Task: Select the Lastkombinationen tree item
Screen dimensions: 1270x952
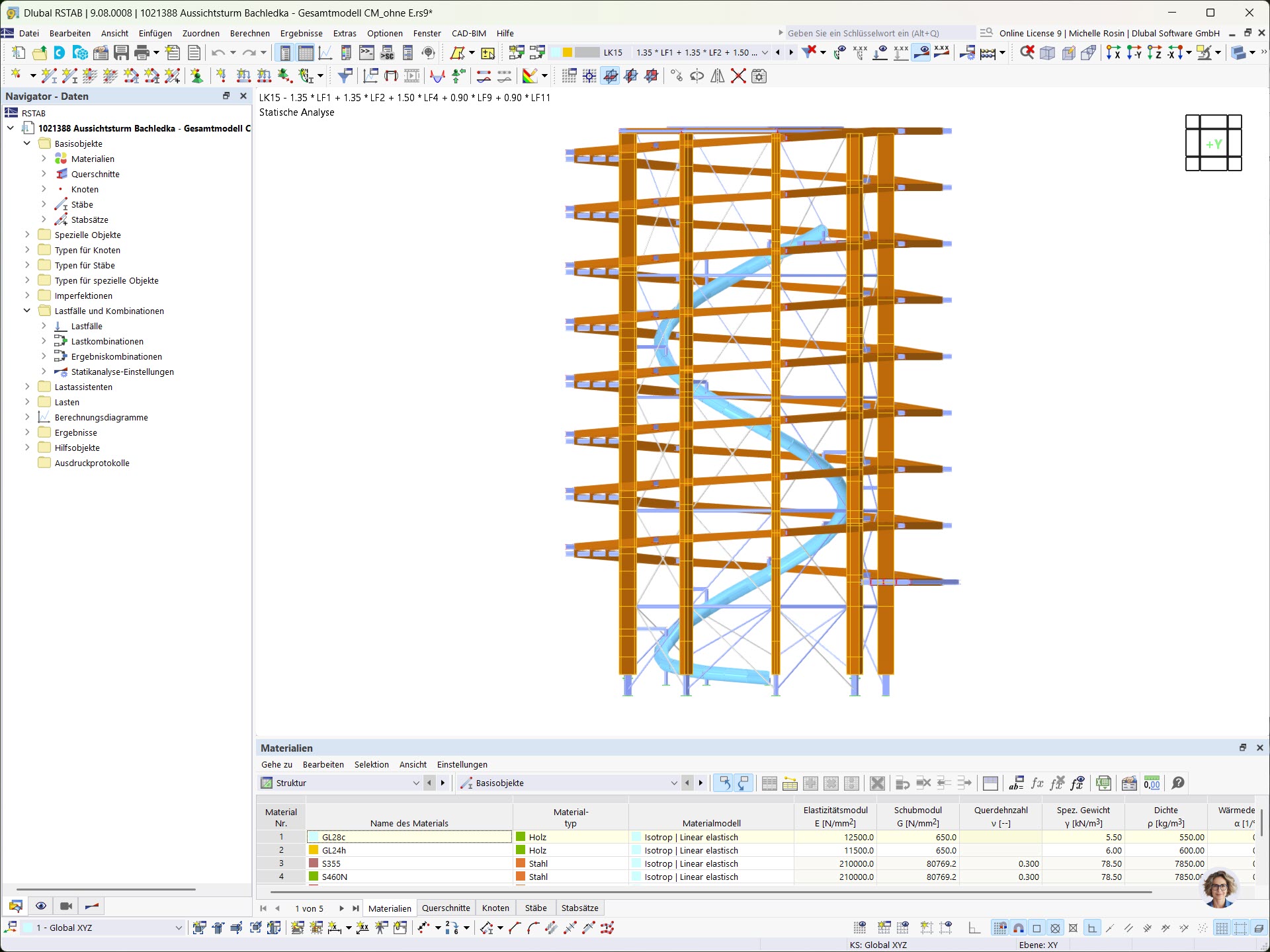Action: 107,341
